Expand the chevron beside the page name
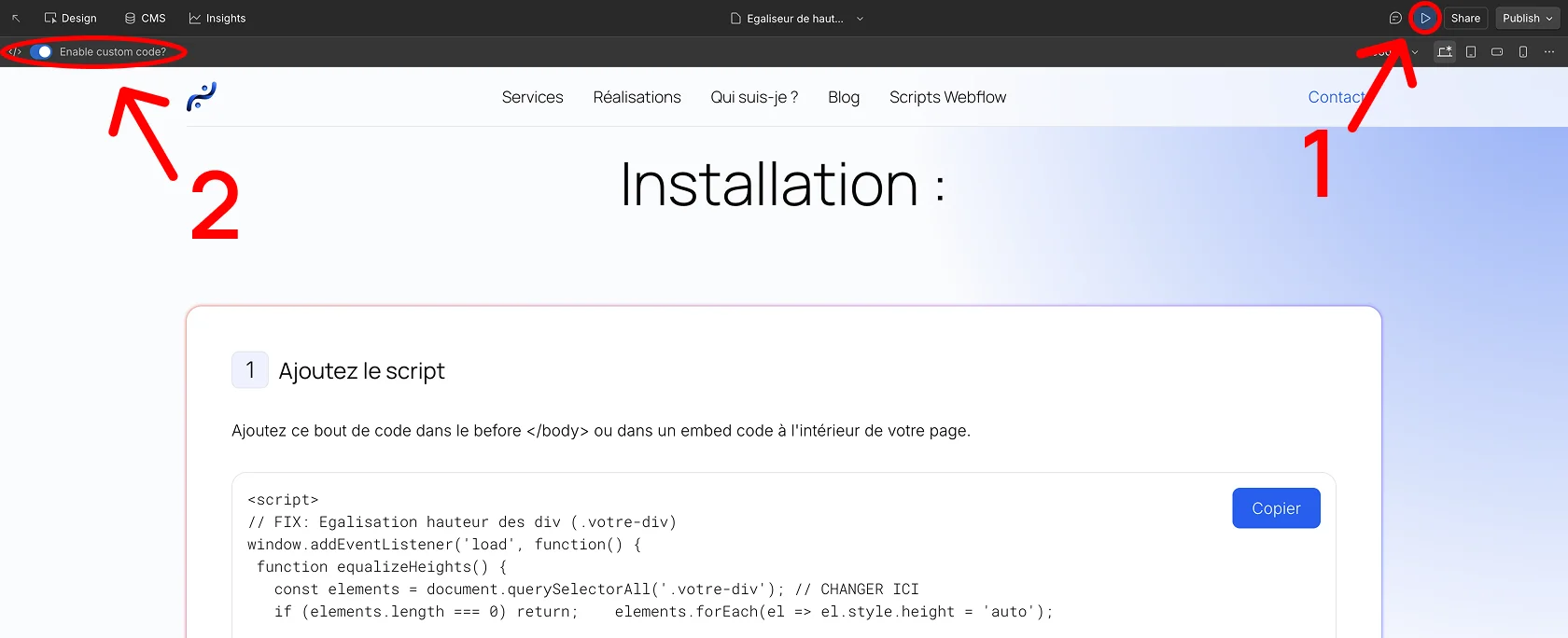 860,19
